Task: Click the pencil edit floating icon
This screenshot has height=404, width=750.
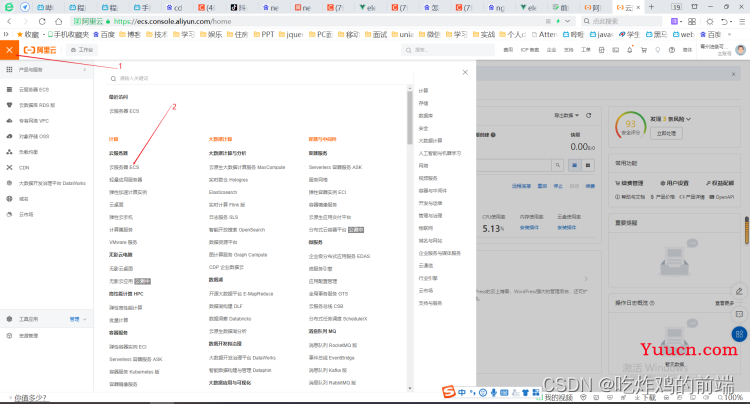Action: (x=739, y=291)
